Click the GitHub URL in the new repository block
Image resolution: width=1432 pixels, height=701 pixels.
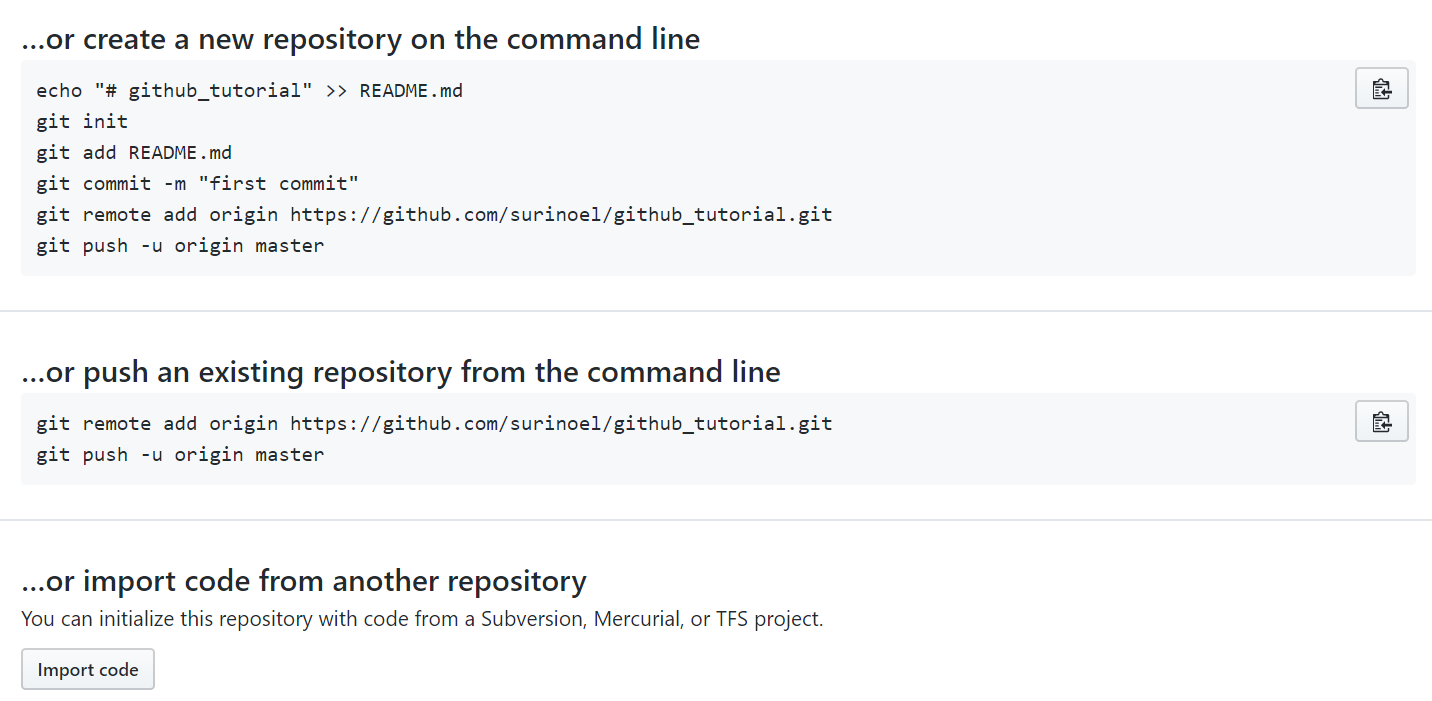click(561, 215)
